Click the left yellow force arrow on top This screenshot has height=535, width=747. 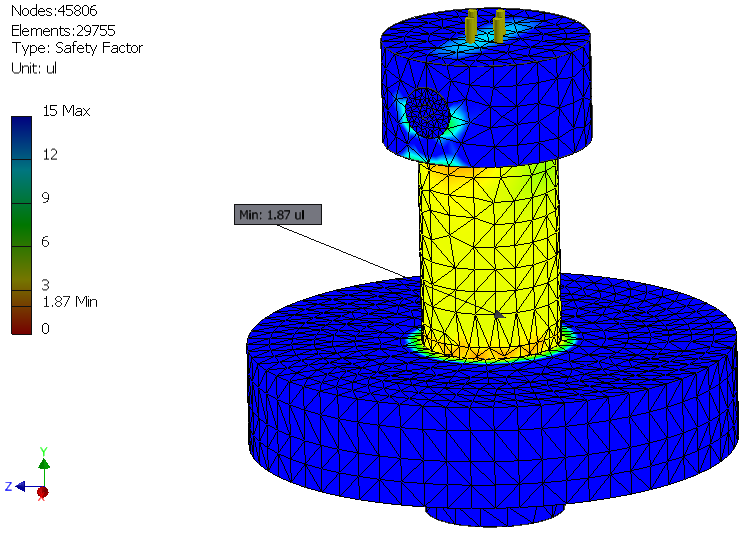pos(471,27)
